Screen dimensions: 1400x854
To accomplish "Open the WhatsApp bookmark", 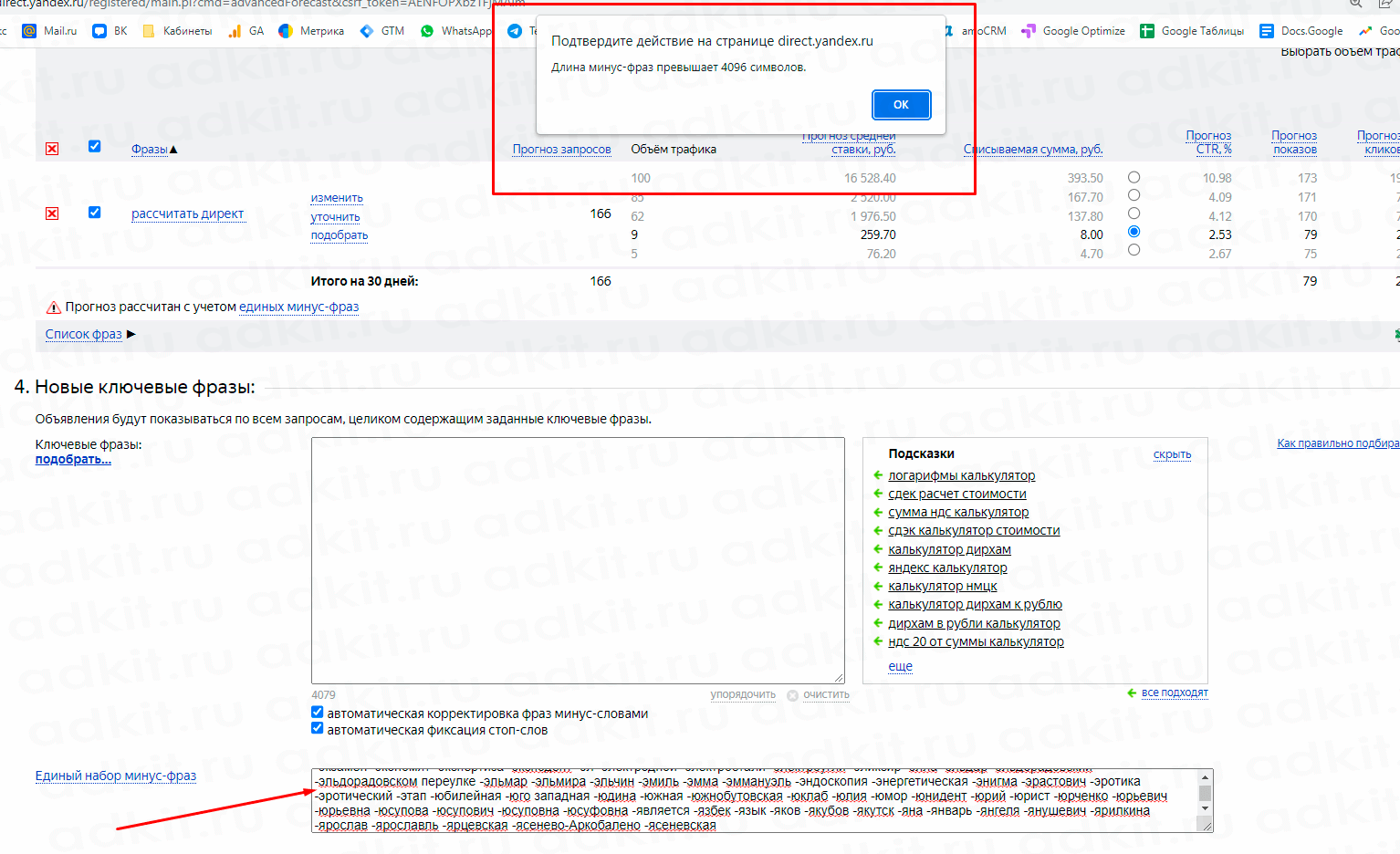I will tap(455, 31).
